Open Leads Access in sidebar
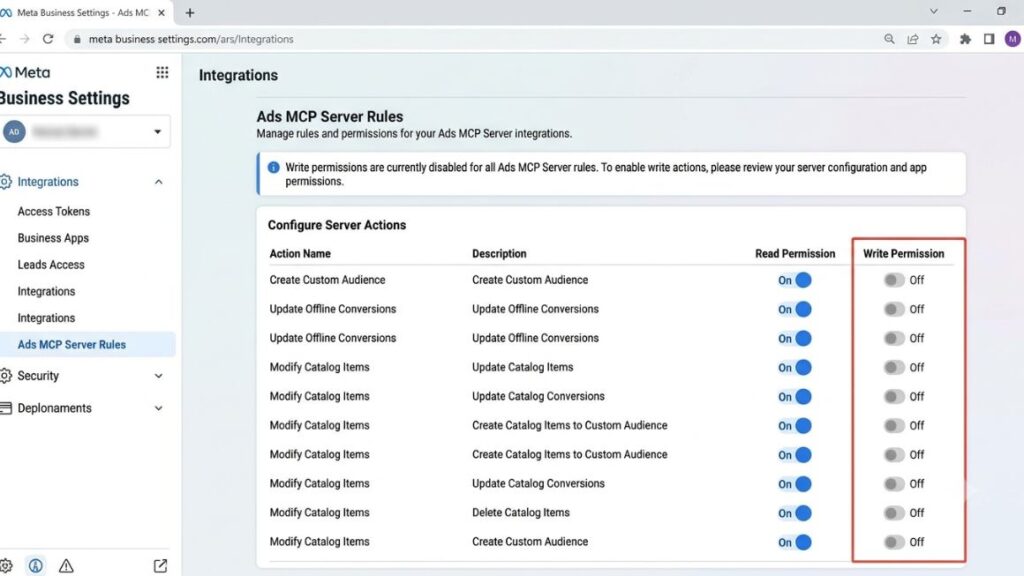The height and width of the screenshot is (576, 1024). [51, 264]
